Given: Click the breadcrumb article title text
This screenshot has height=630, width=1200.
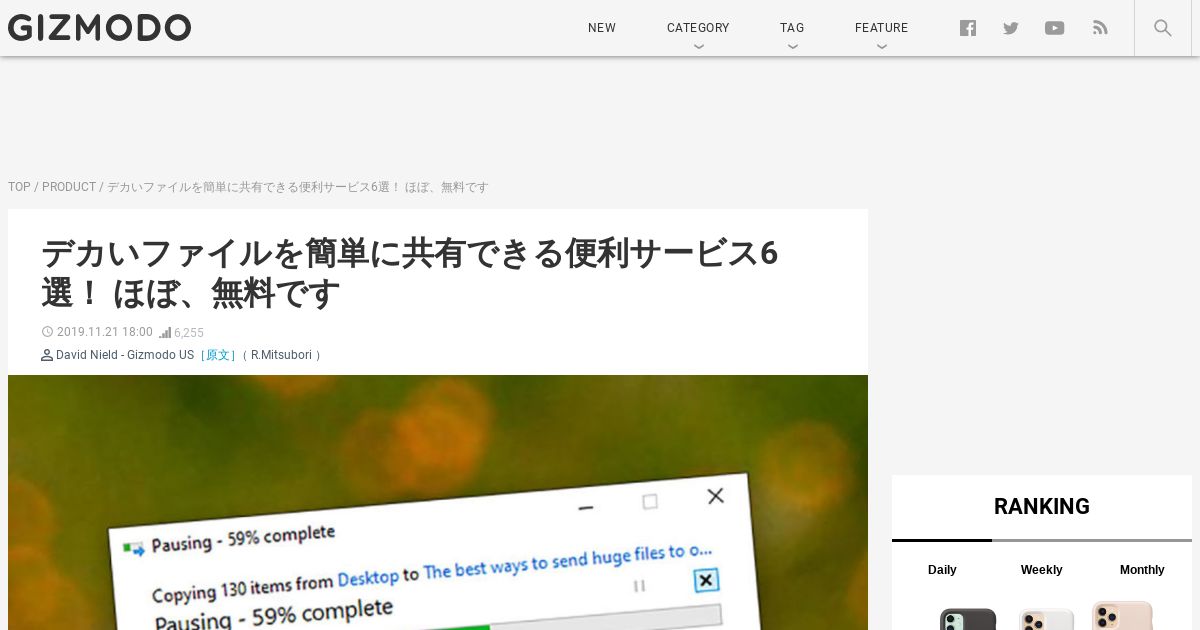Looking at the screenshot, I should click(x=298, y=187).
